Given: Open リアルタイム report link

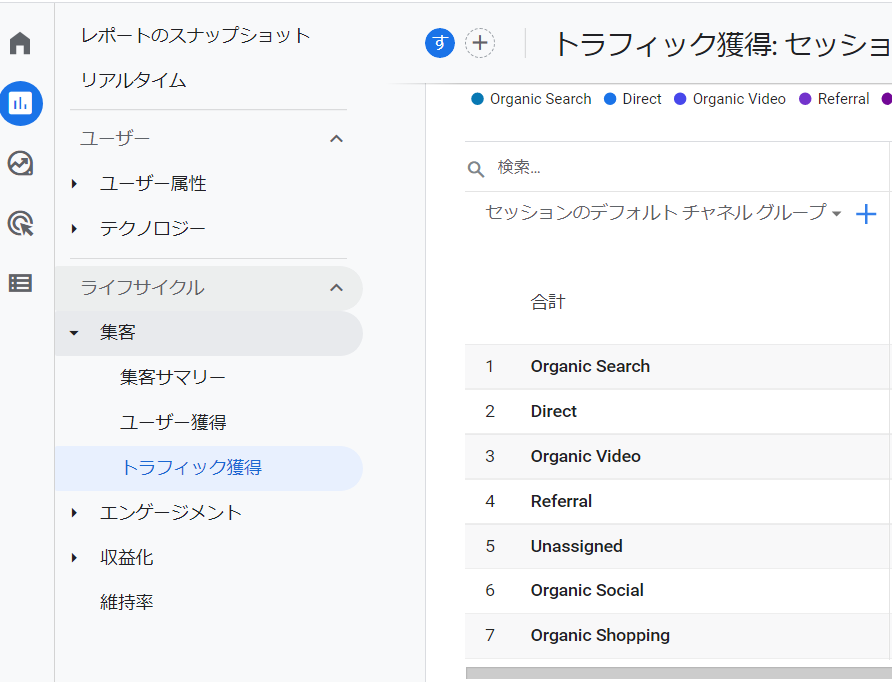Looking at the screenshot, I should [133, 80].
